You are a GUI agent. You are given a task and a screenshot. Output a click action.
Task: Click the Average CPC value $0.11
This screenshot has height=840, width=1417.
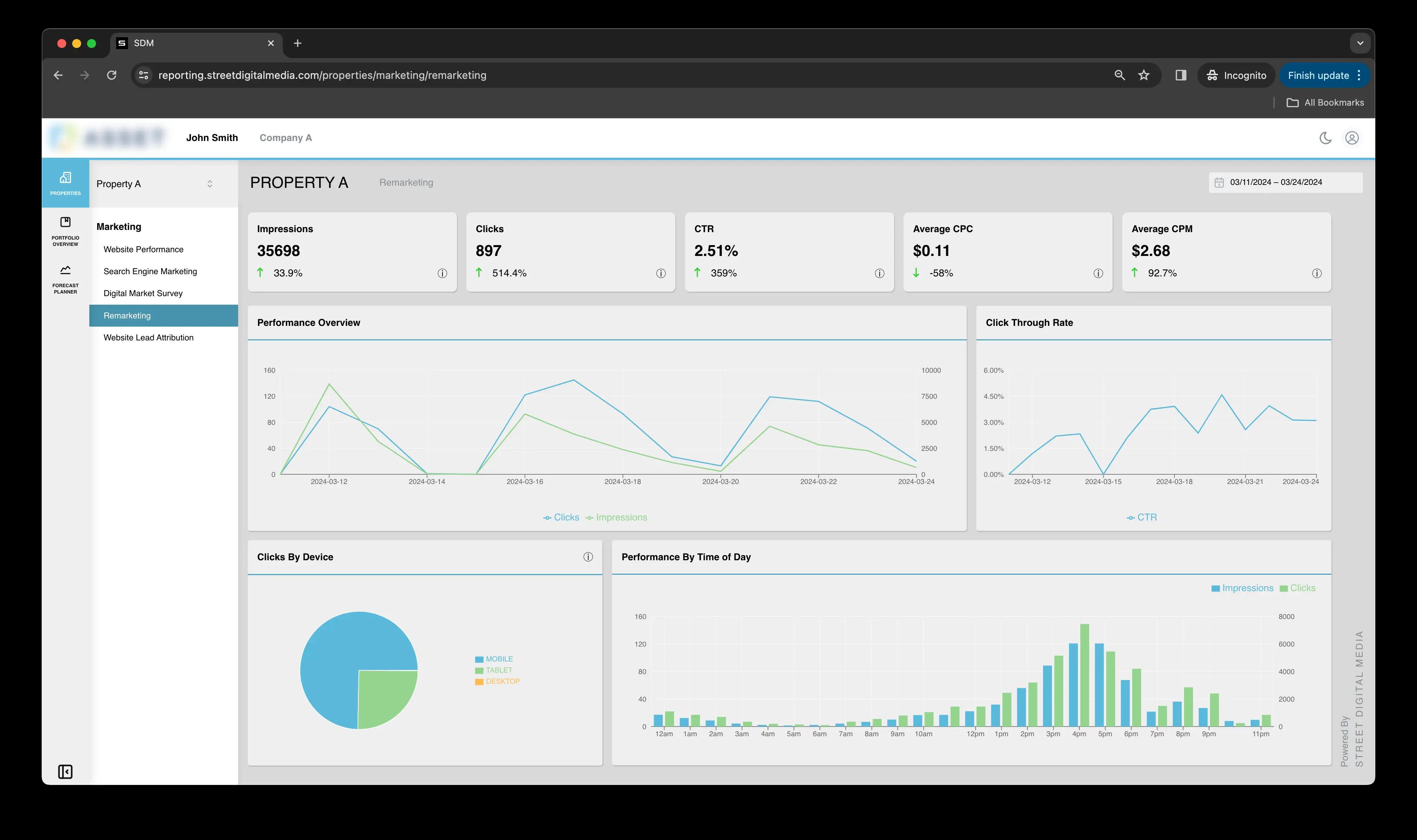pos(931,251)
